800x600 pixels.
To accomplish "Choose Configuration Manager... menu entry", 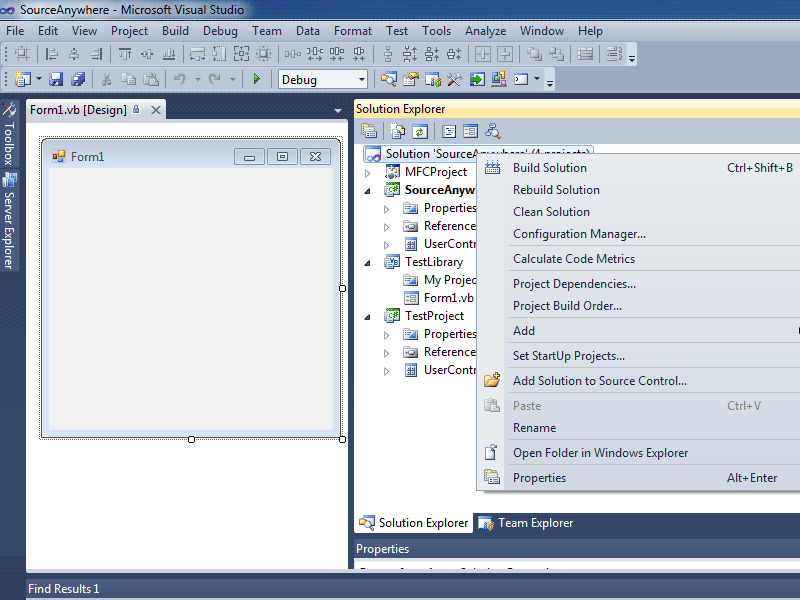I will click(x=579, y=234).
